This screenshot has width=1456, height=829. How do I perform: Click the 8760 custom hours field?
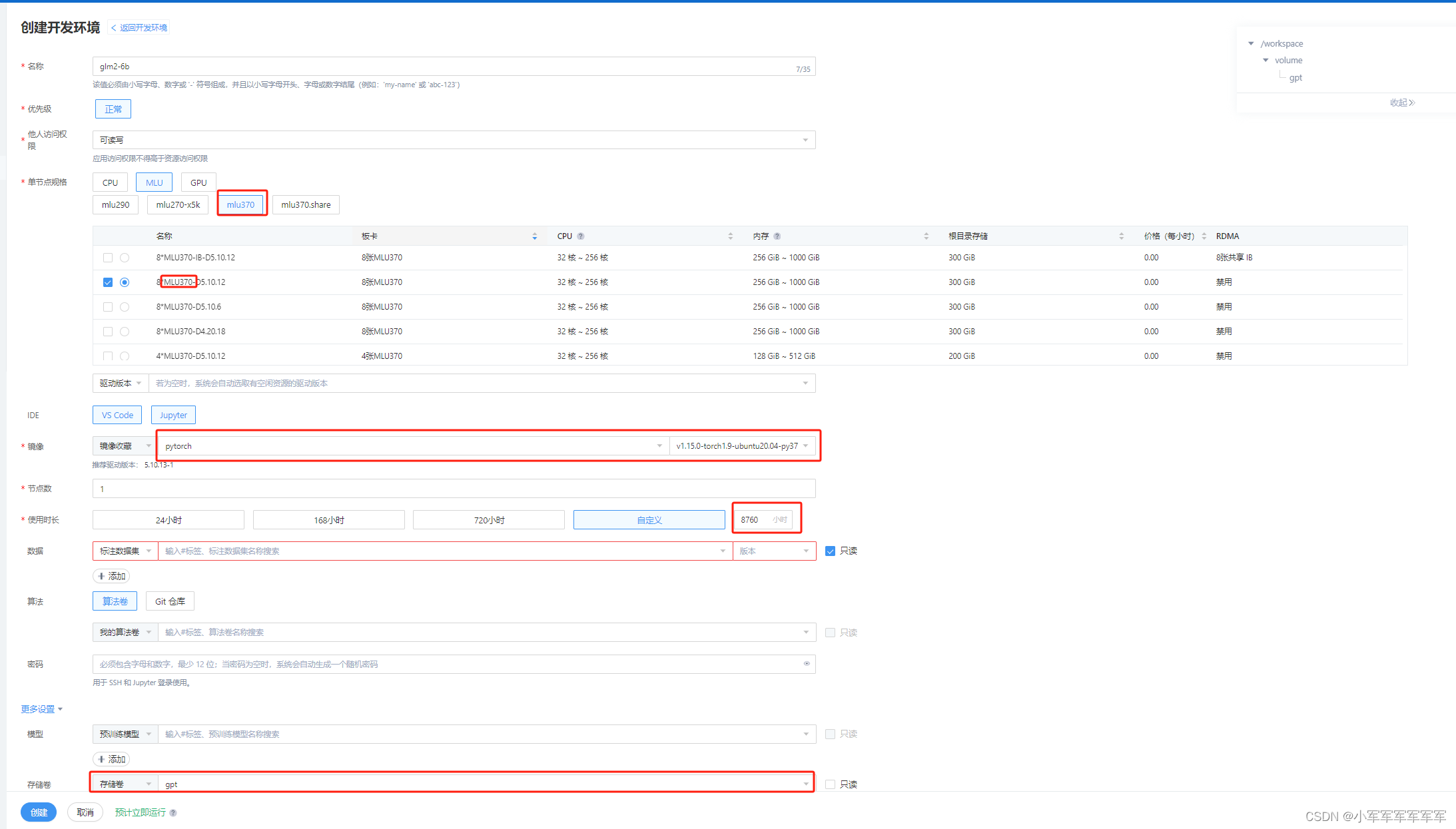tap(763, 520)
